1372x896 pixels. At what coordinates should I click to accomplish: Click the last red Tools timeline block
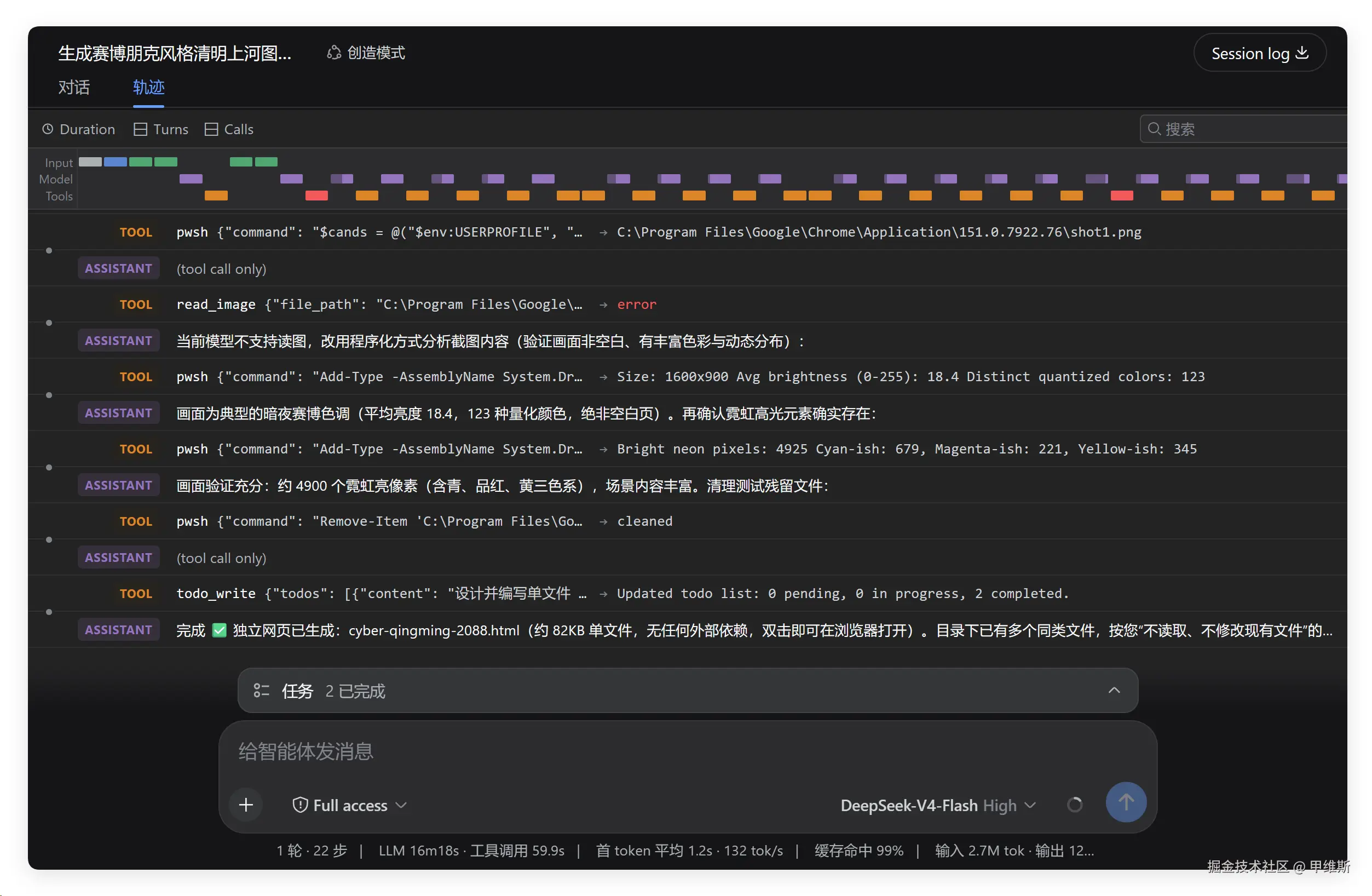(1121, 196)
